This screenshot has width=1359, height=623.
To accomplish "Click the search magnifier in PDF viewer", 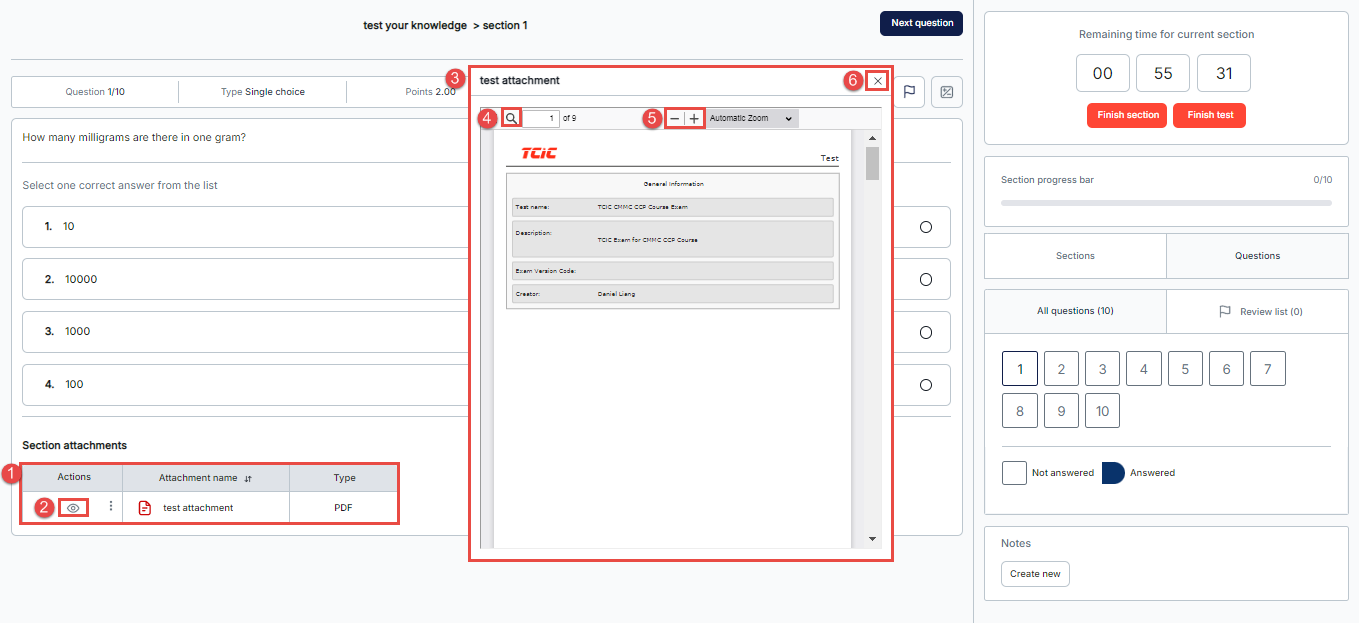I will coord(511,118).
